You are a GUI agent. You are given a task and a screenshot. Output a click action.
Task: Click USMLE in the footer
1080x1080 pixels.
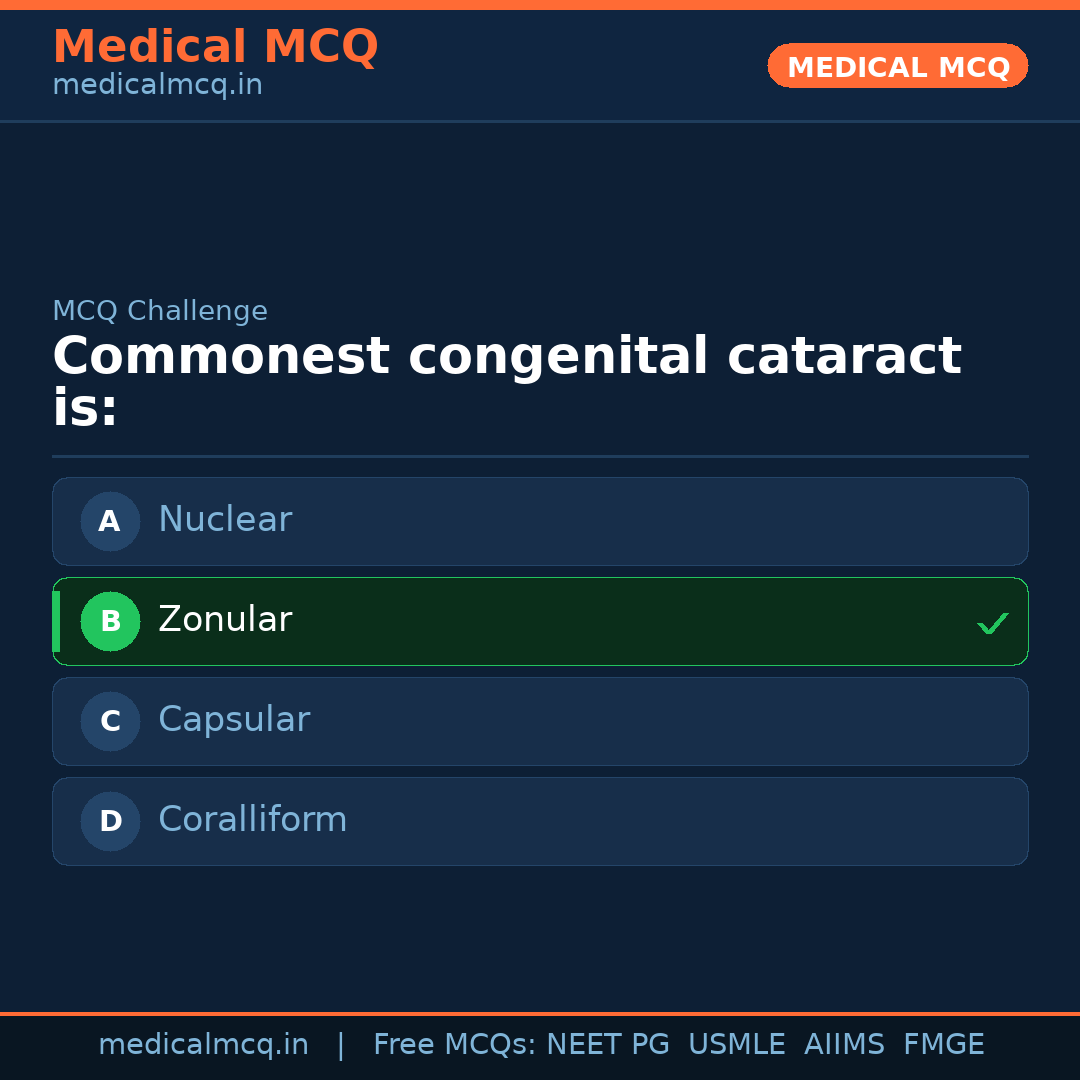click(x=736, y=1045)
